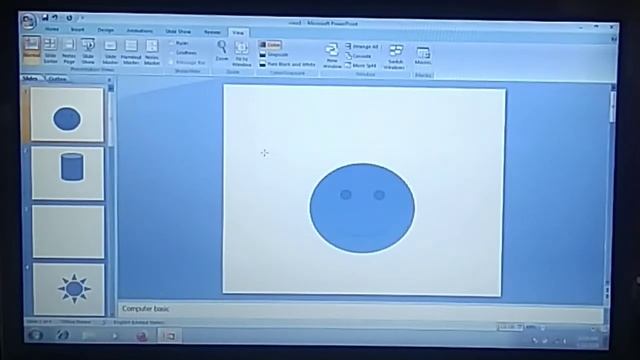
Task: Open the Review ribbon tab
Action: (212, 32)
